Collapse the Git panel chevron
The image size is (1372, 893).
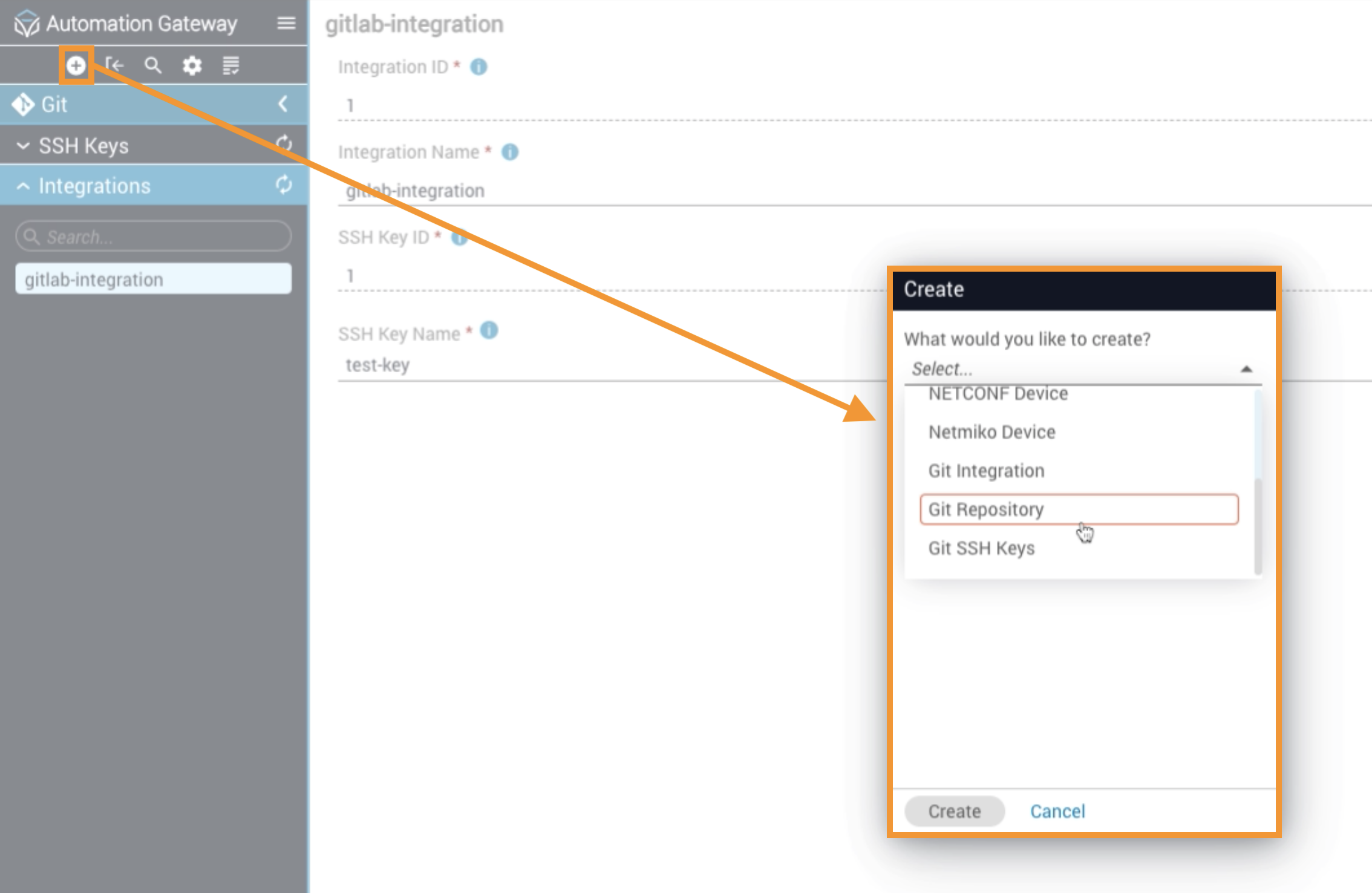283,104
